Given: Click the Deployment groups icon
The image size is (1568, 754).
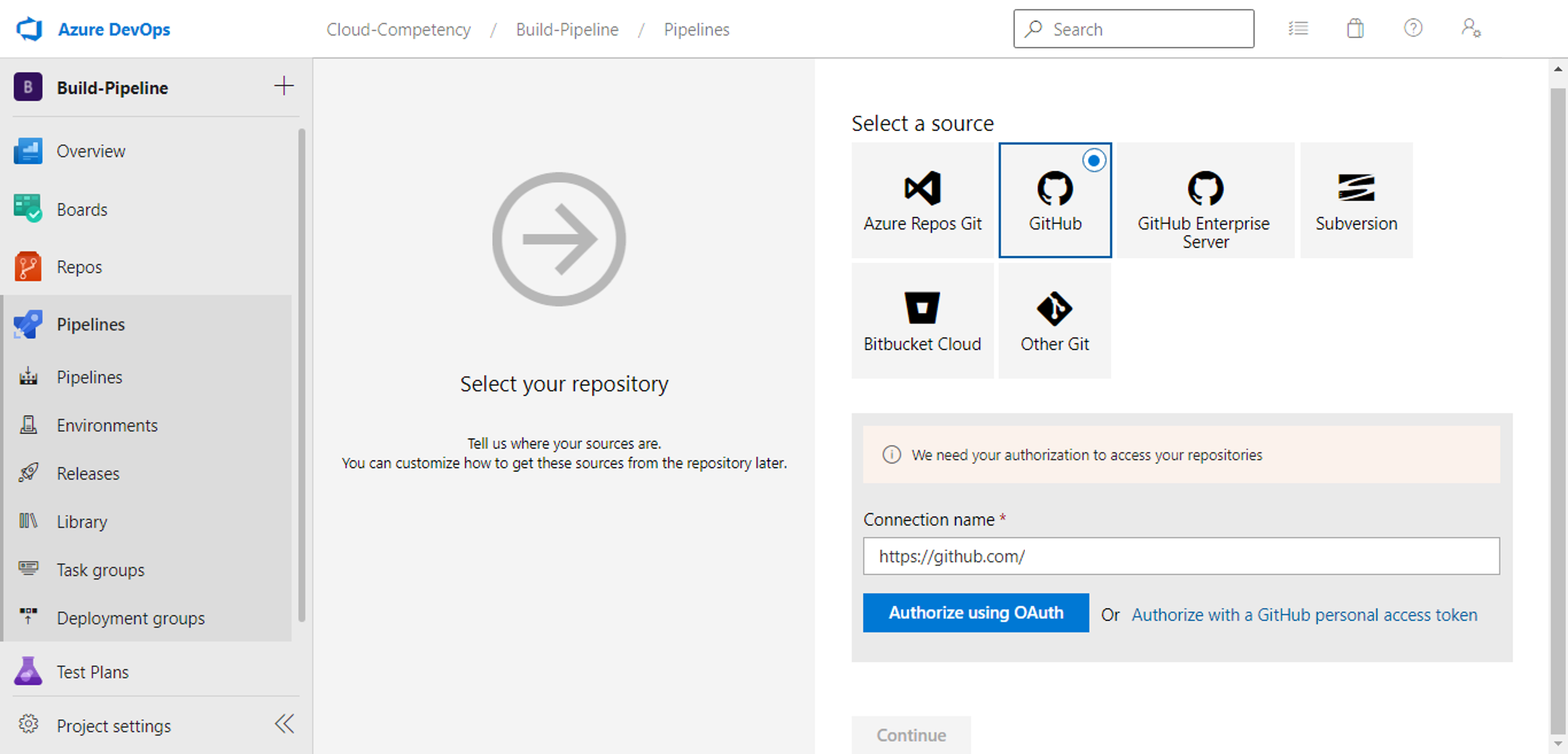Looking at the screenshot, I should pos(28,615).
